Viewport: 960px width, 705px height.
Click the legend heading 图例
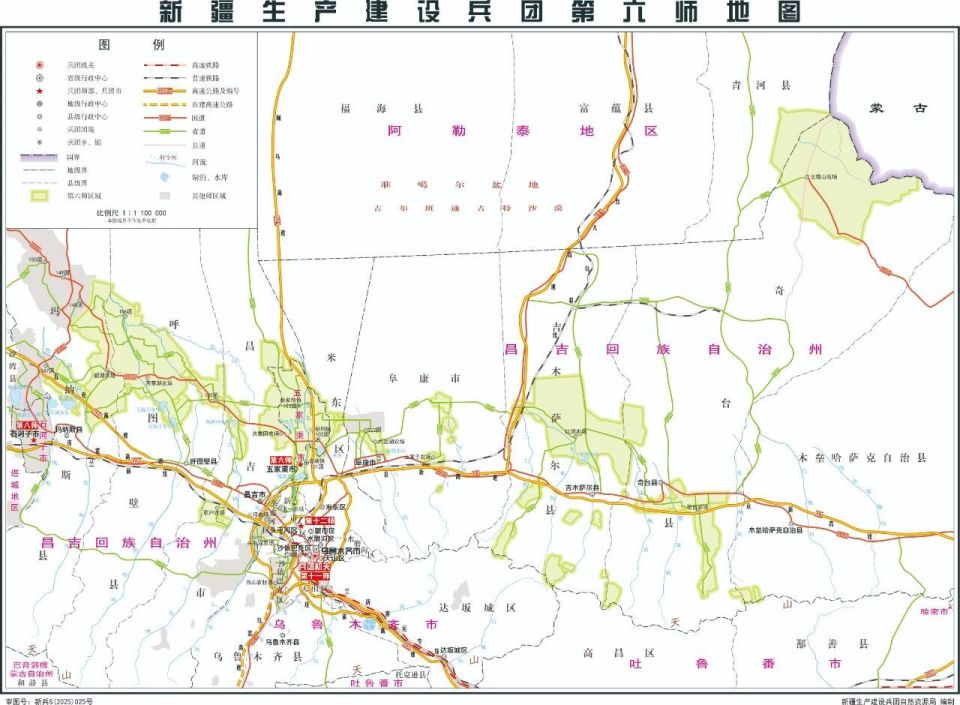point(131,45)
